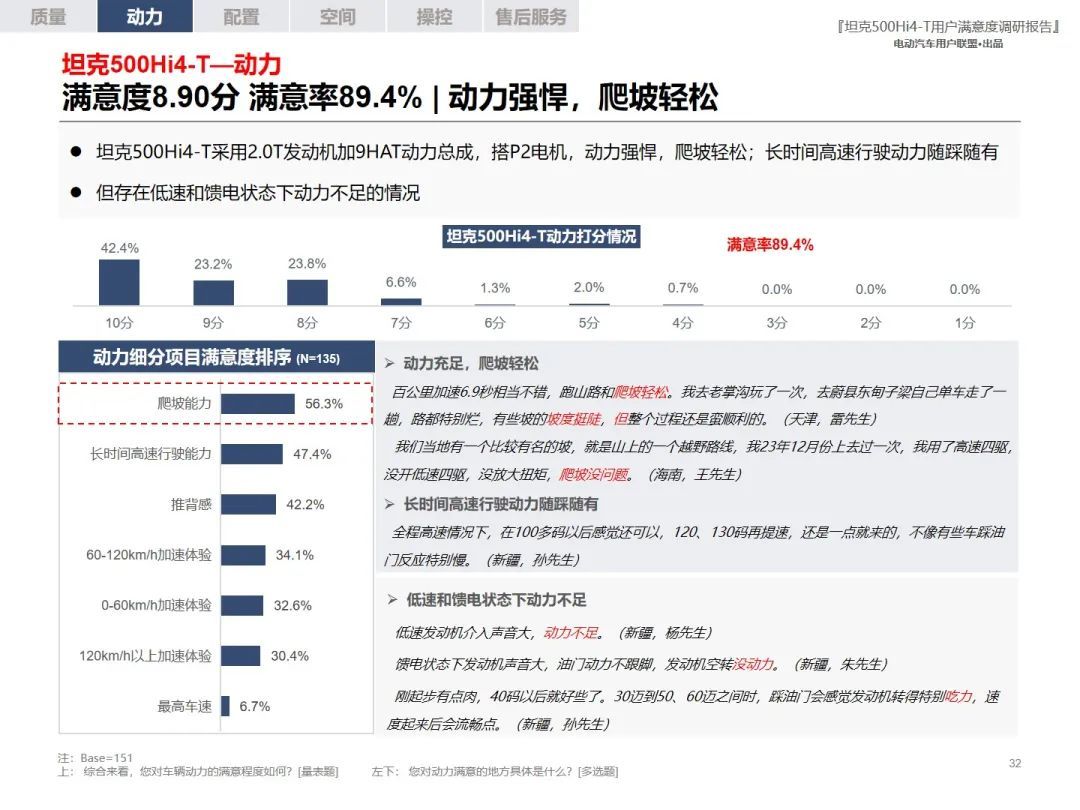This screenshot has height=810, width=1080.
Task: Click the red 爬坡轻松 highlighted text
Action: coord(641,392)
